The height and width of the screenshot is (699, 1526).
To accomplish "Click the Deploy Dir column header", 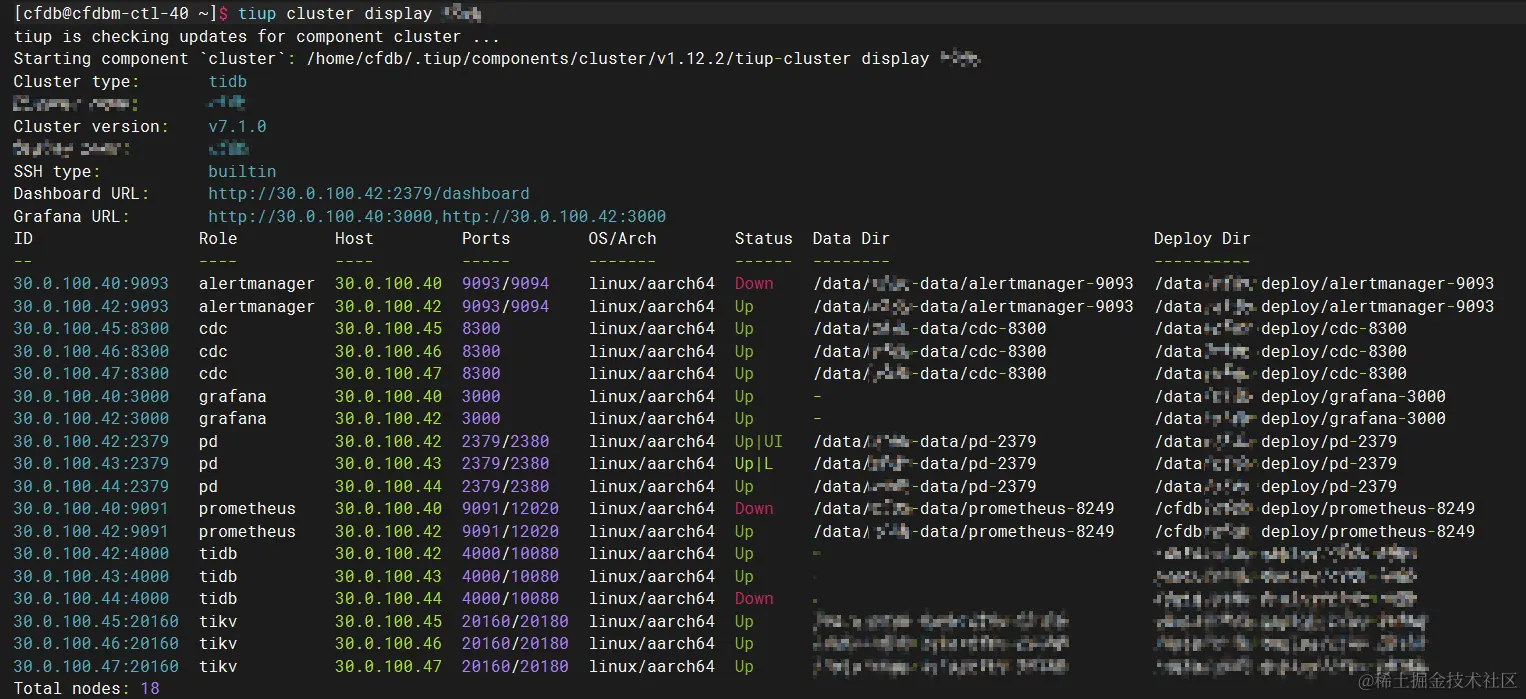I will [1202, 239].
